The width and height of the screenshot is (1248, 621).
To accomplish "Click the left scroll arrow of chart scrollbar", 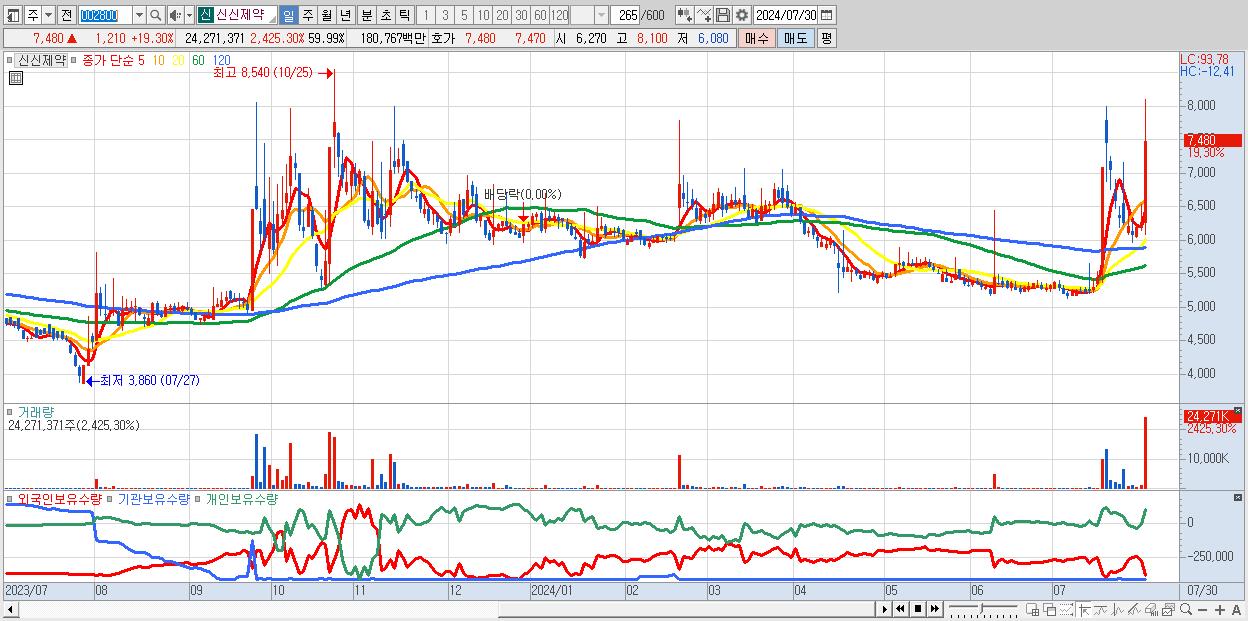I will pos(11,609).
